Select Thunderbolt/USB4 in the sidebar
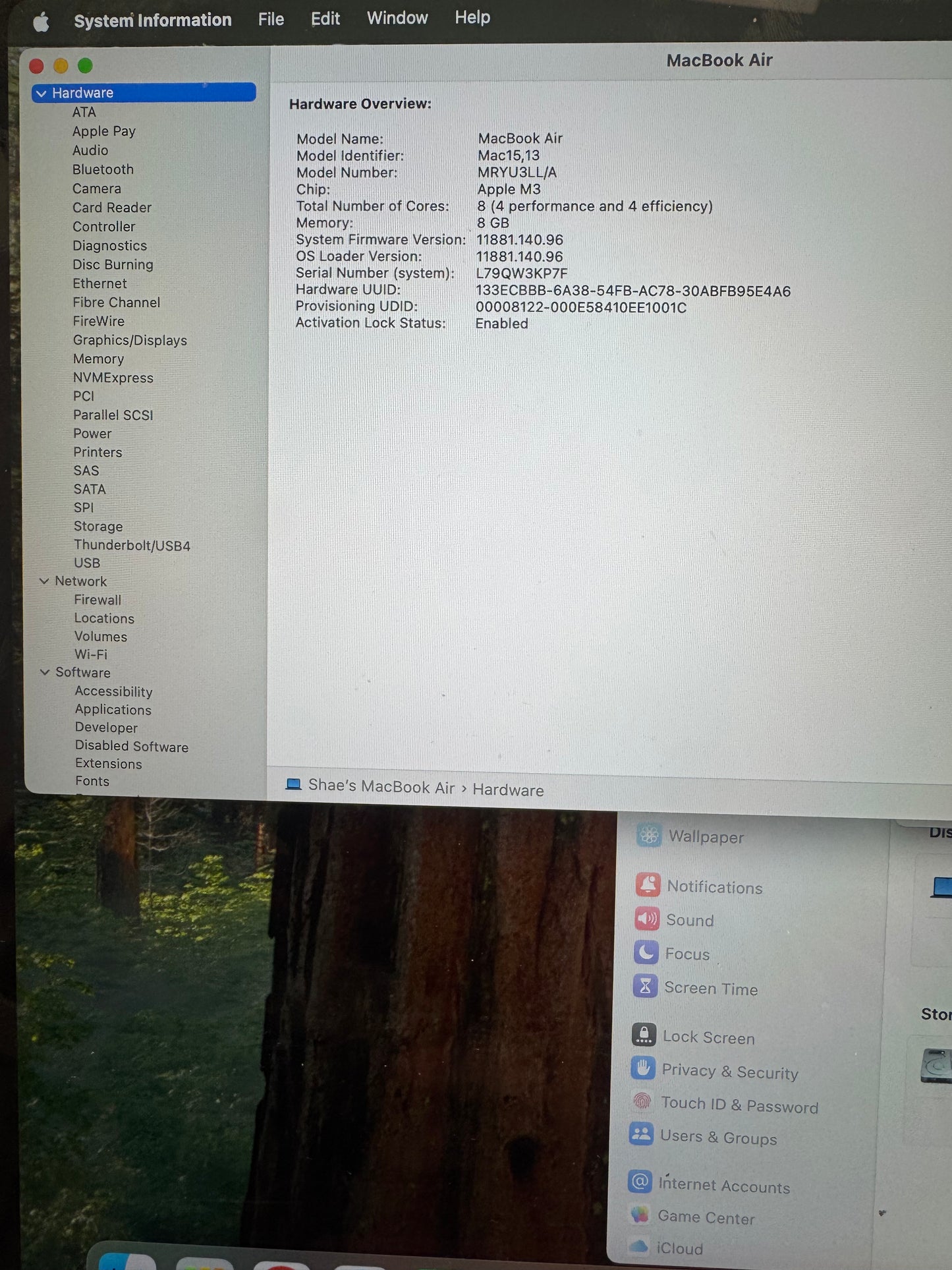Image resolution: width=952 pixels, height=1270 pixels. pos(132,545)
